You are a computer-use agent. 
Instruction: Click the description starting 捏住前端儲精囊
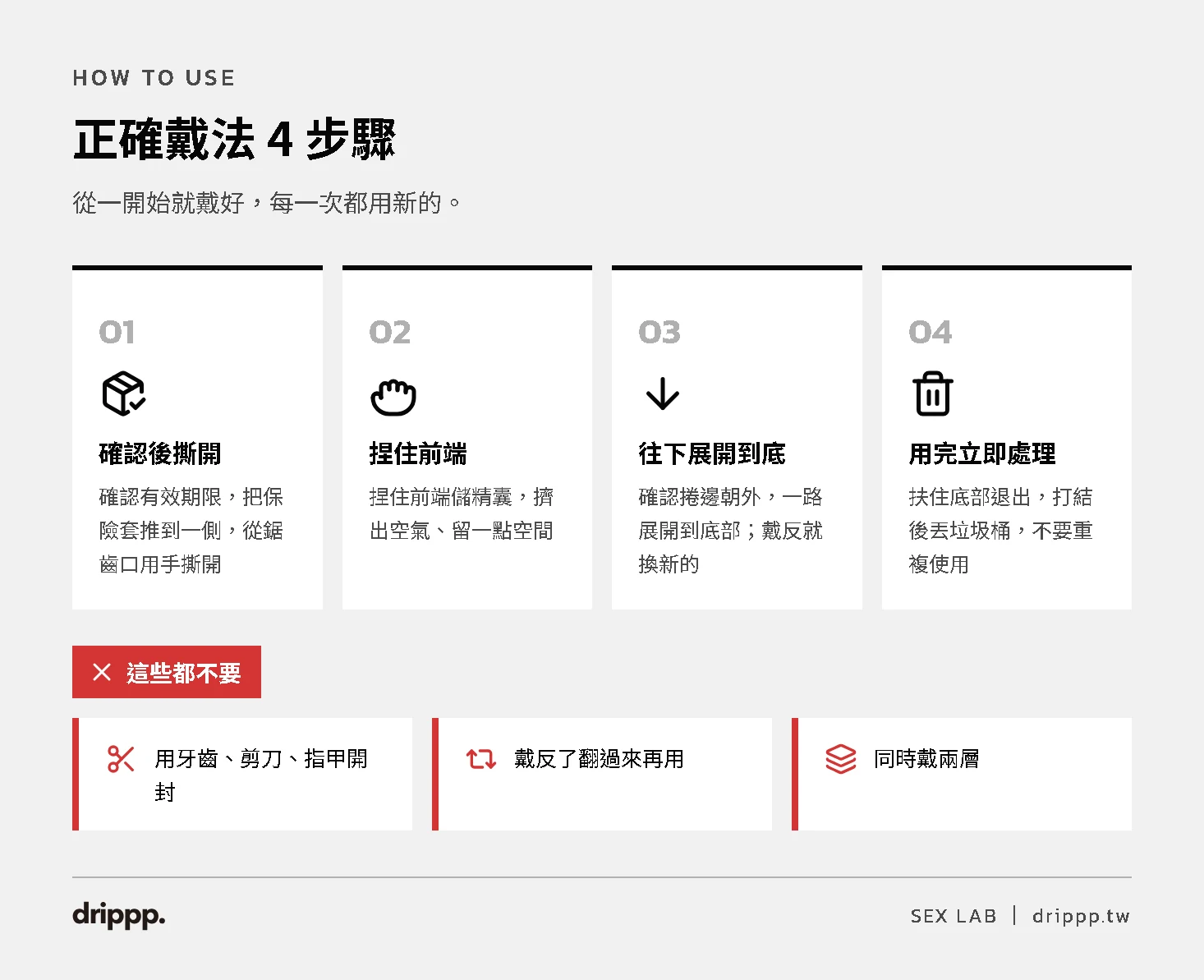point(462,513)
